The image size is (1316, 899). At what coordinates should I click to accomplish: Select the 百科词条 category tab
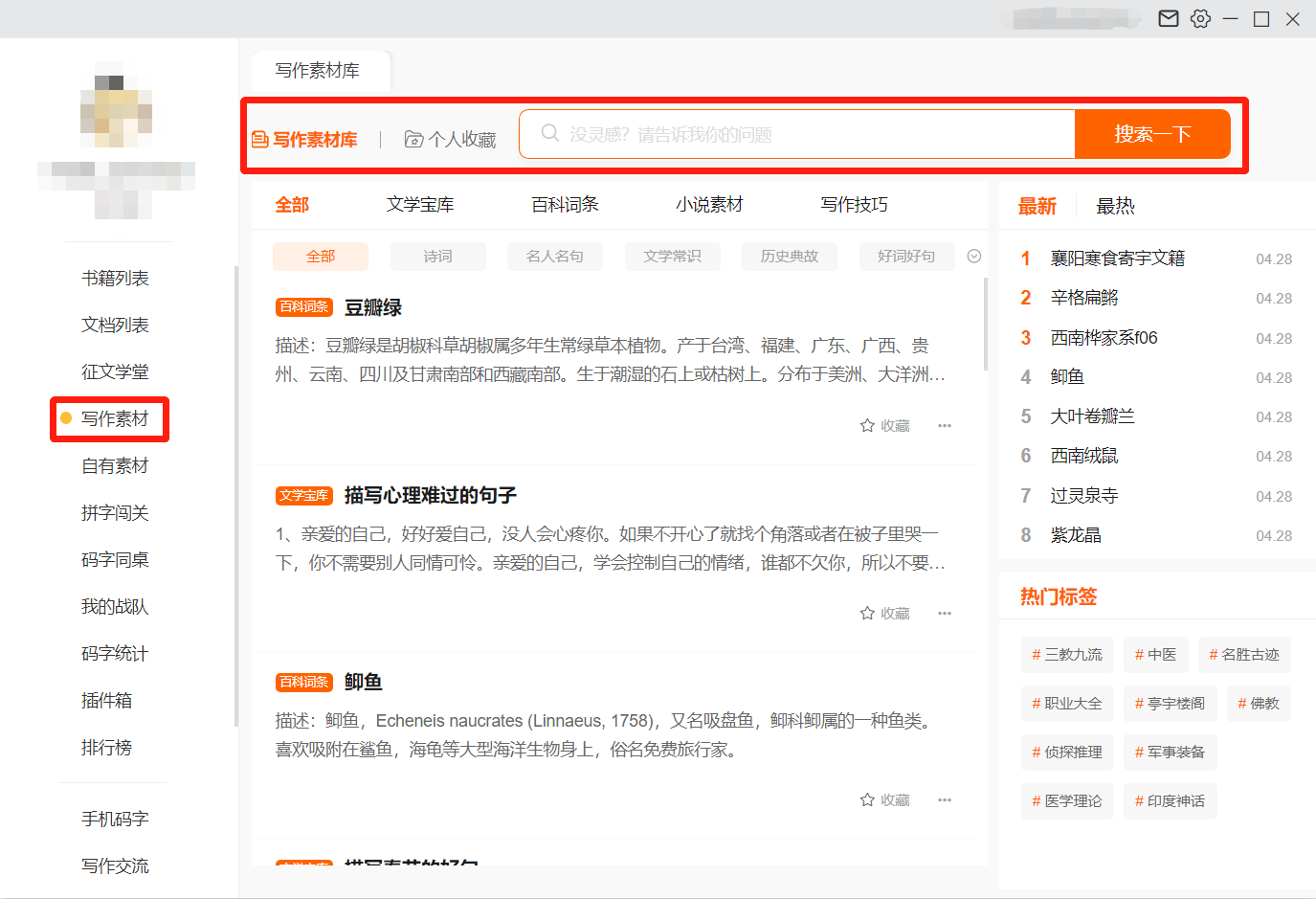[x=565, y=205]
